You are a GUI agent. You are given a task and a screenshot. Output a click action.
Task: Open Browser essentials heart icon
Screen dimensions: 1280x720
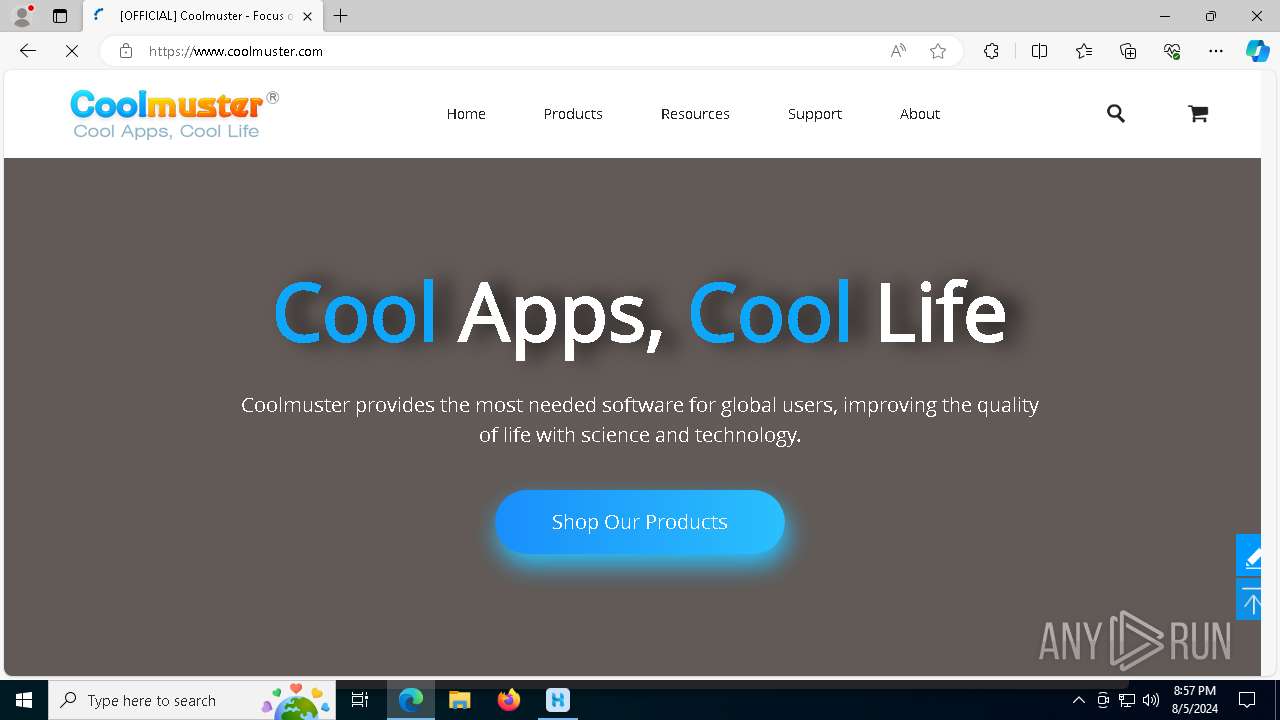pos(1172,51)
